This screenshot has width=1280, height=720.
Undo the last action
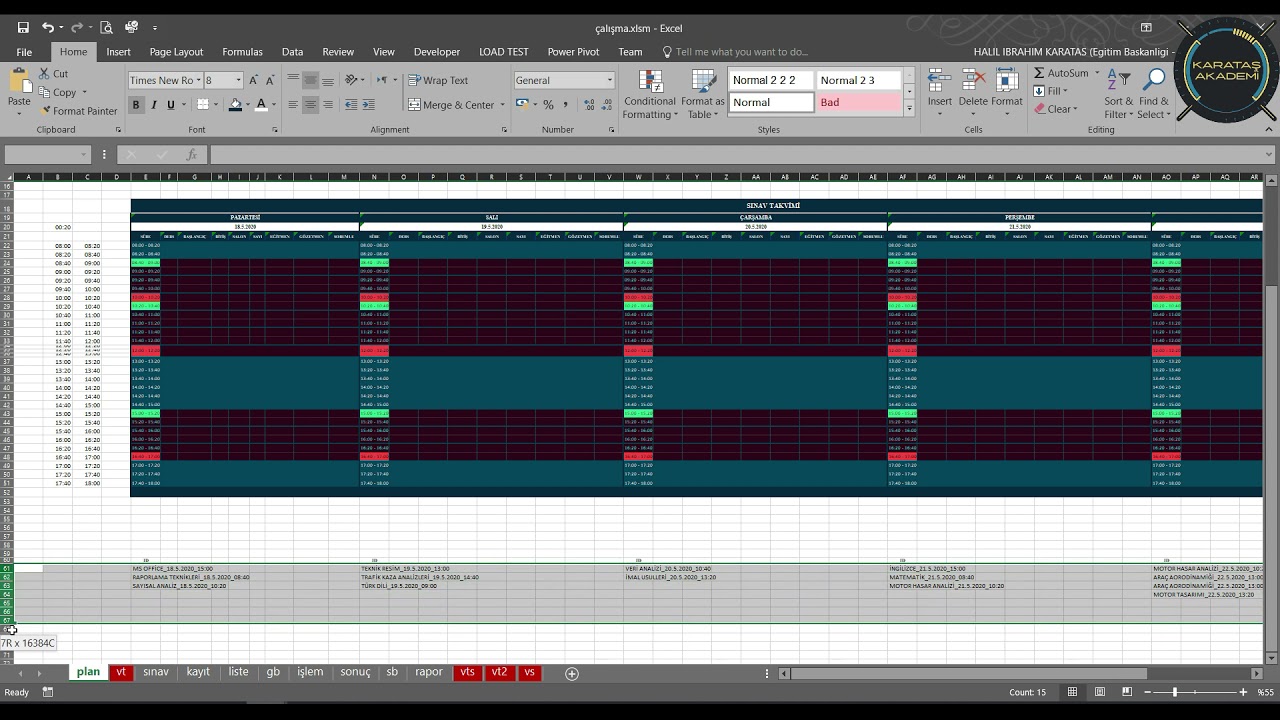click(47, 28)
